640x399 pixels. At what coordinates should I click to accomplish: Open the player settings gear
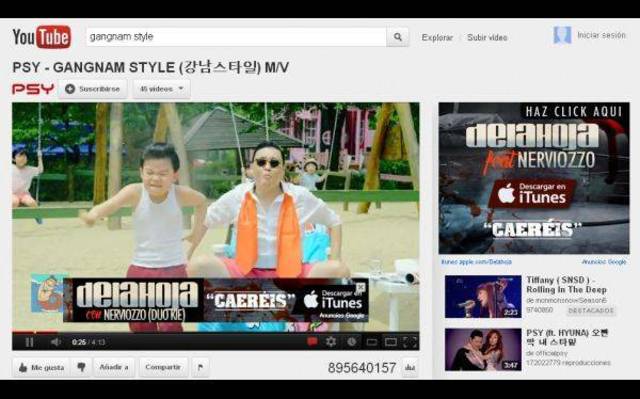[331, 342]
